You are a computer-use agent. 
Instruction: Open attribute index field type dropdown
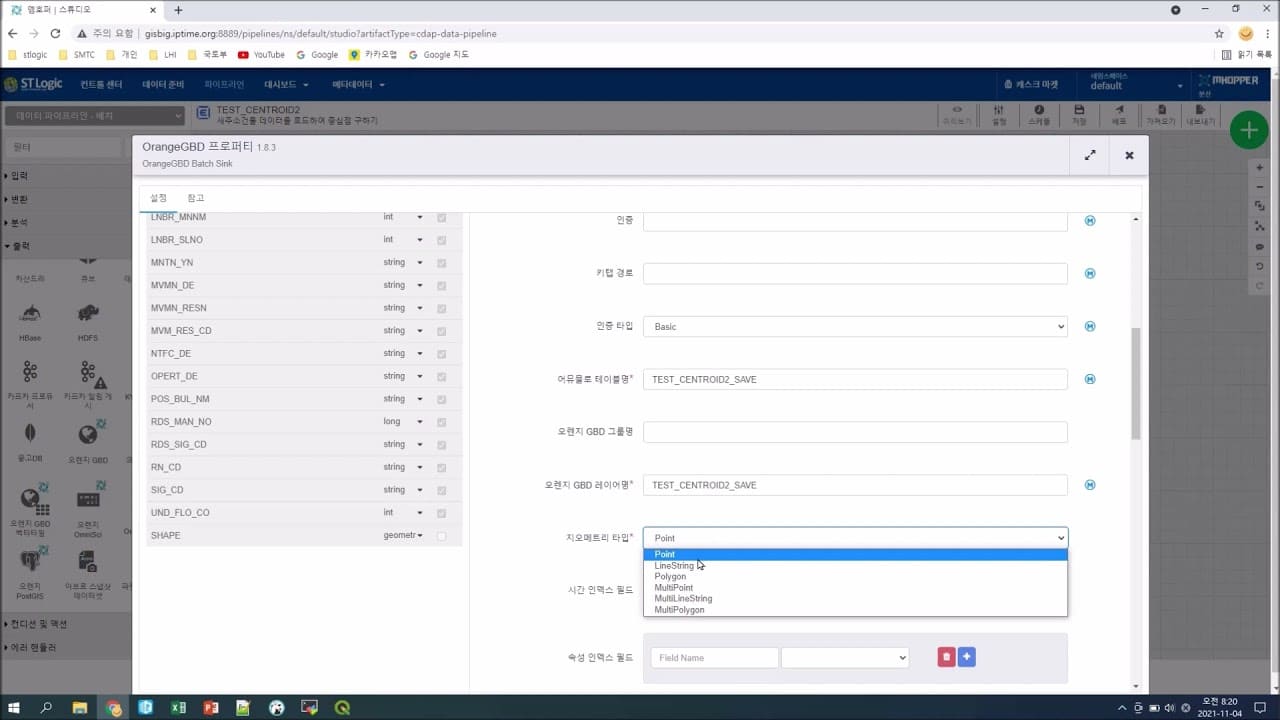(x=845, y=657)
